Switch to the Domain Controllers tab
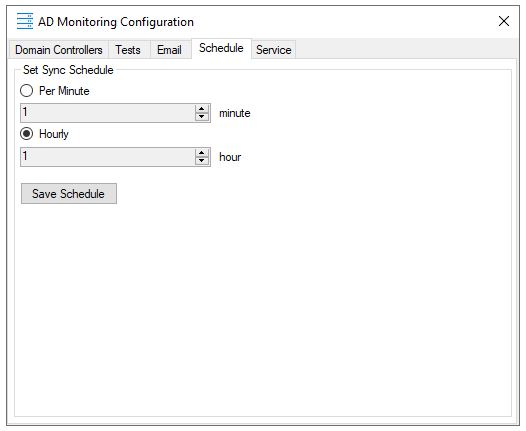526x431 pixels. coord(59,50)
